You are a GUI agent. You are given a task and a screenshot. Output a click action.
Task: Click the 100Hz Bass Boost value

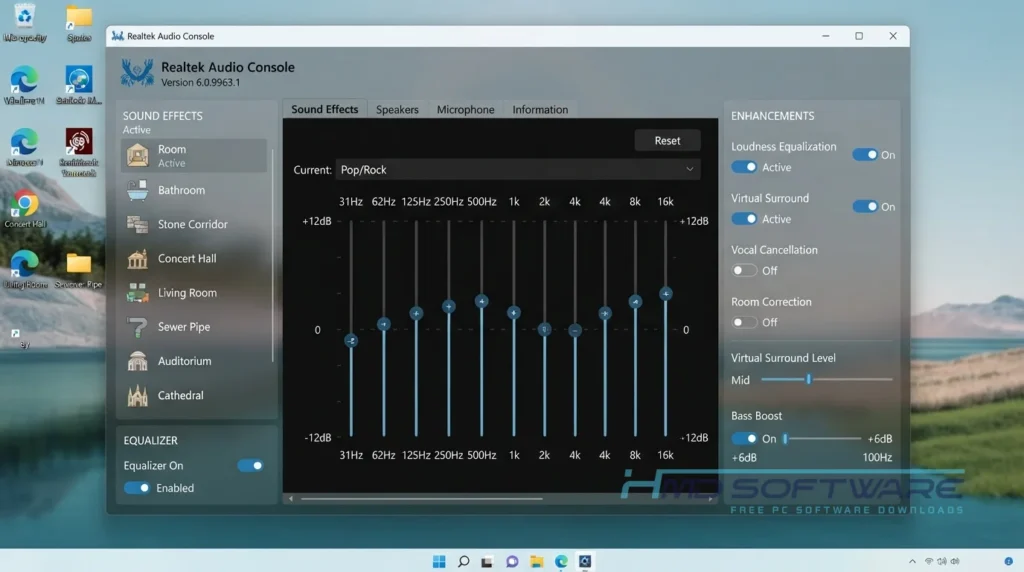tap(877, 458)
